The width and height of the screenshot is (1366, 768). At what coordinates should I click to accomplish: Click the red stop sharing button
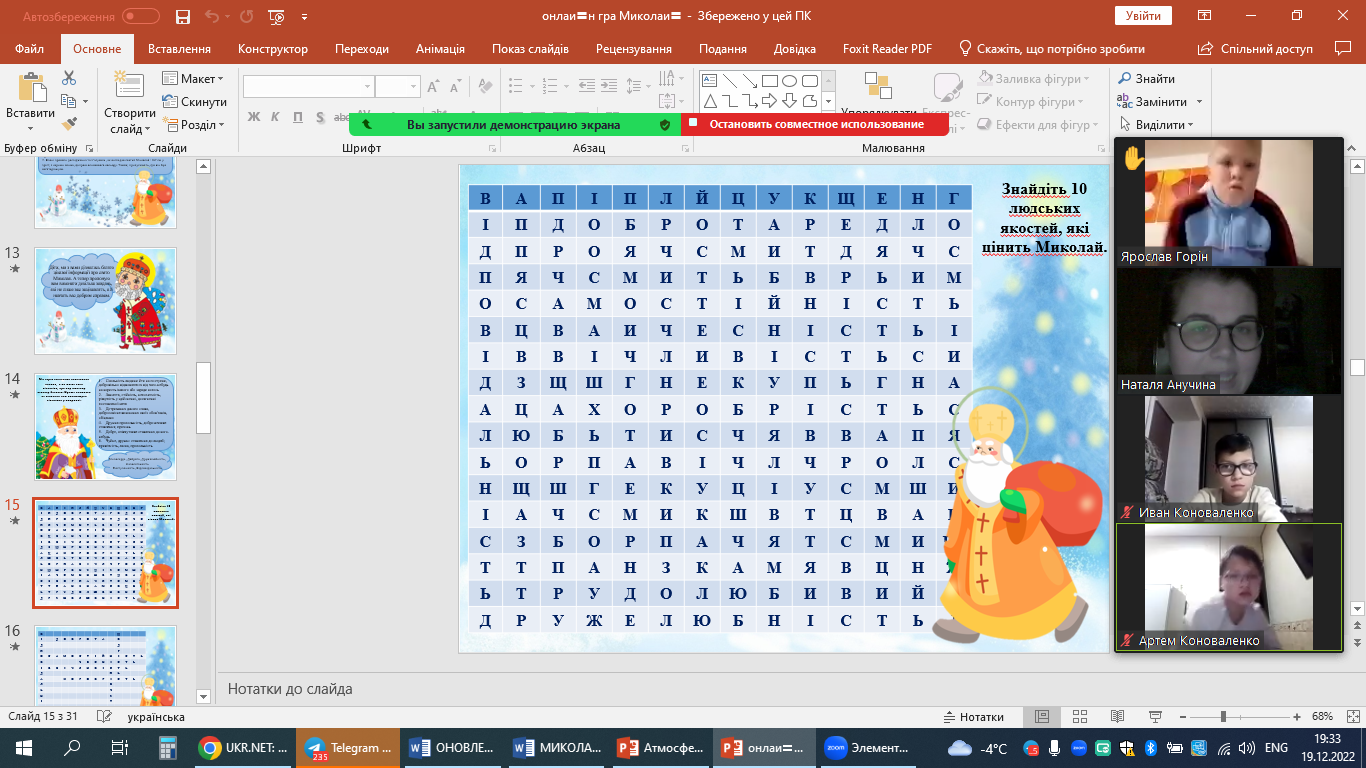click(x=815, y=125)
